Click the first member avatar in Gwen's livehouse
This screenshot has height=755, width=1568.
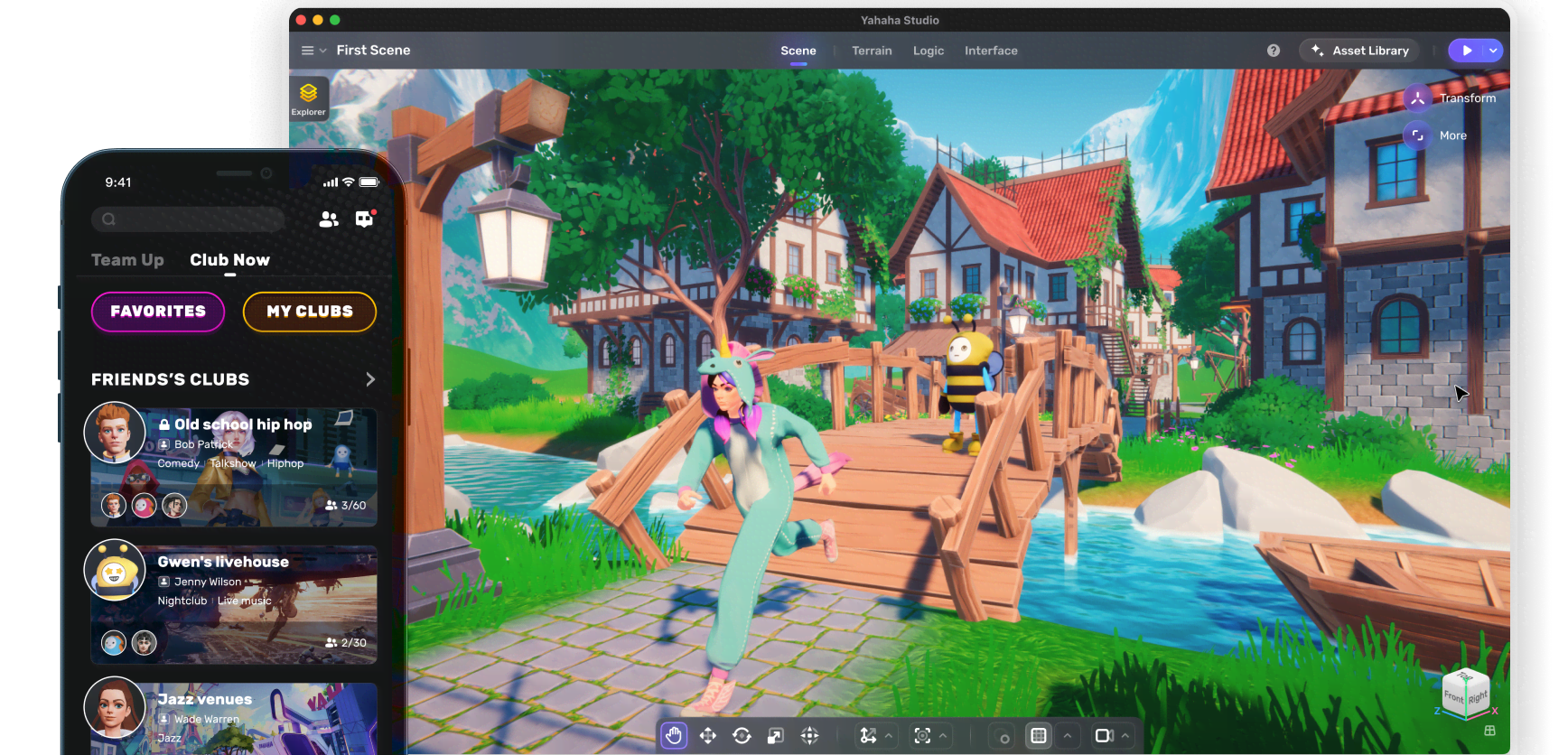click(113, 643)
